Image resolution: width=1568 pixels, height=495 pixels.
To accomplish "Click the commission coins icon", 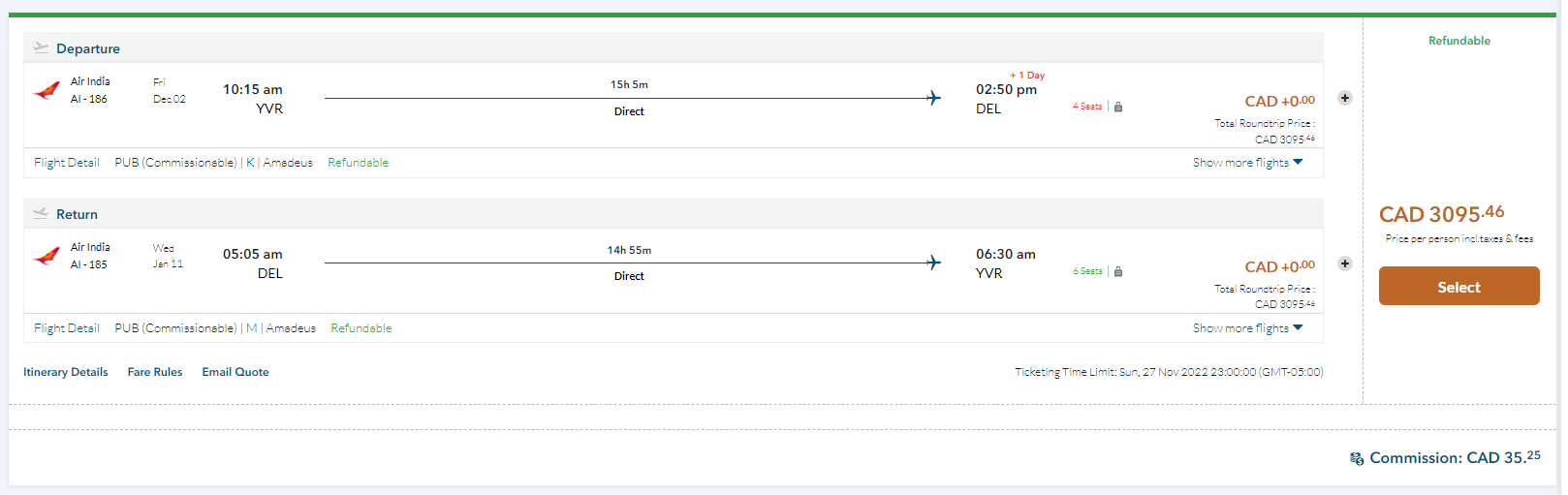I will 1357,458.
